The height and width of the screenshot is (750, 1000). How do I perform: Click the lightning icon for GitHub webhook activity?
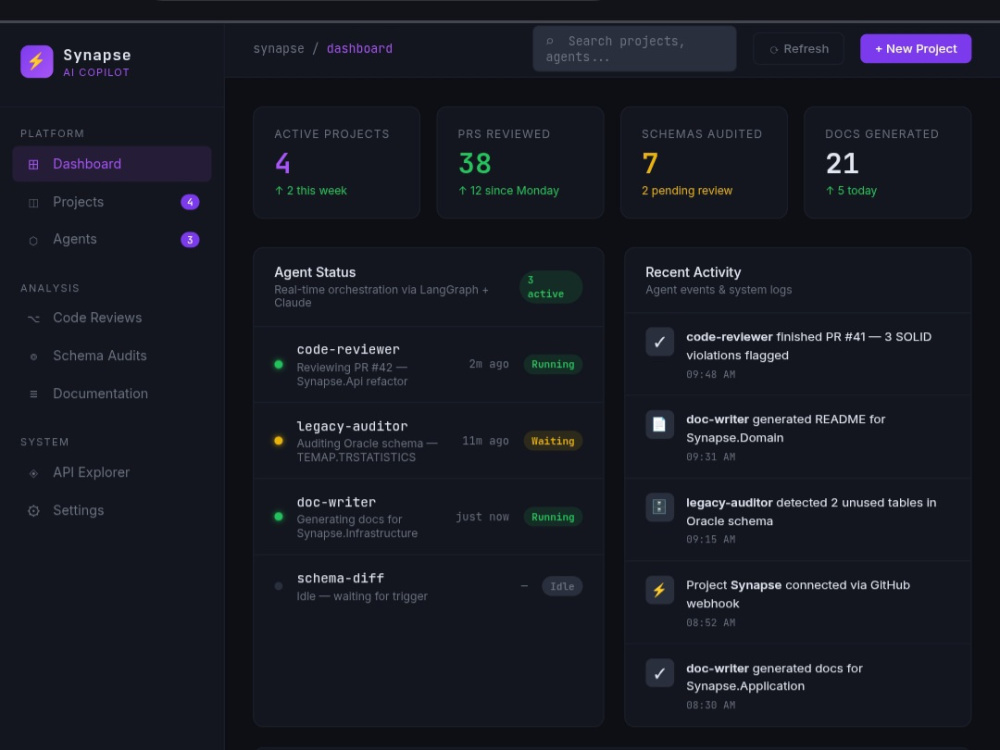659,590
